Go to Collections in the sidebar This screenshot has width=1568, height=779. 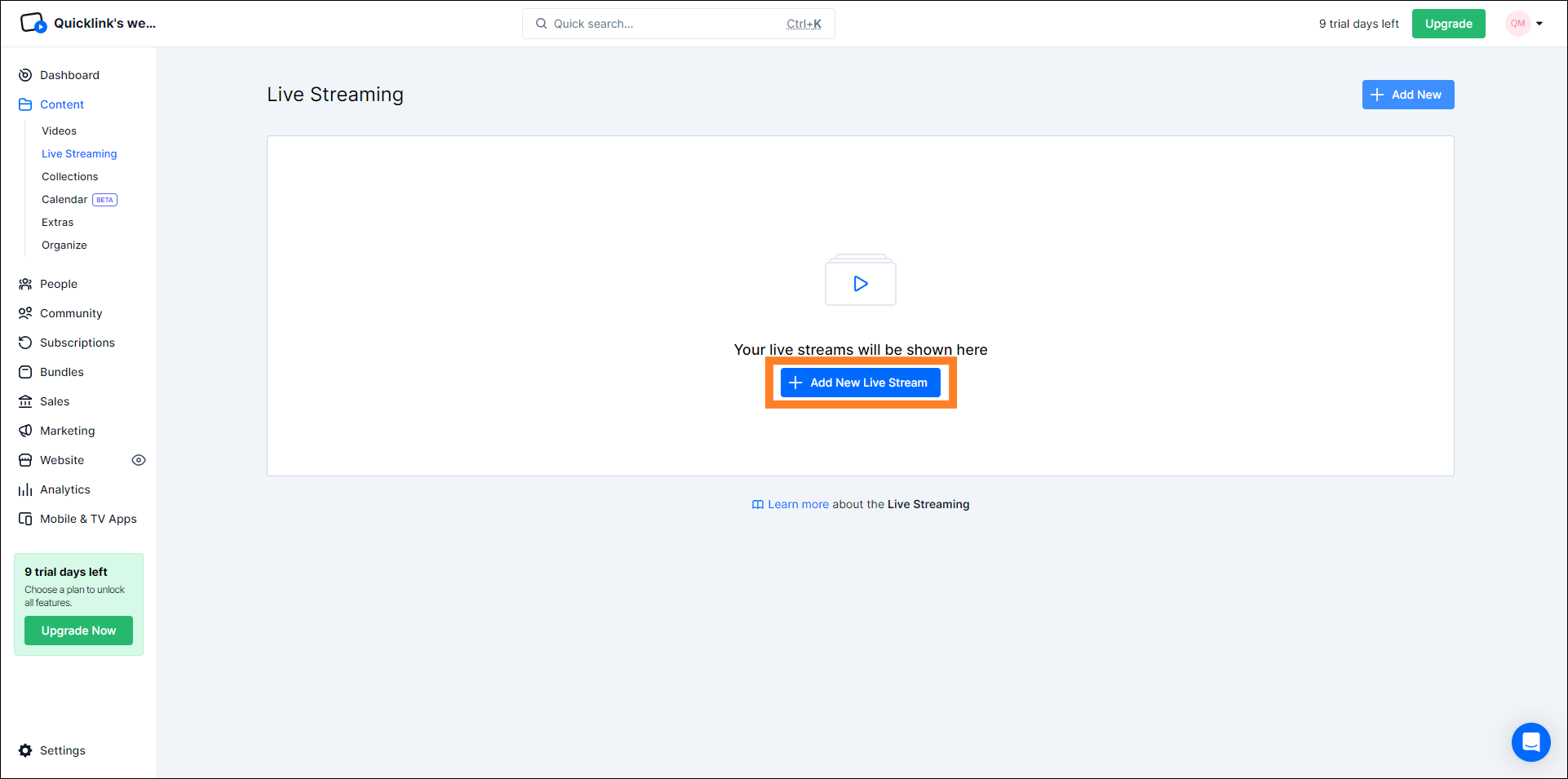[69, 176]
